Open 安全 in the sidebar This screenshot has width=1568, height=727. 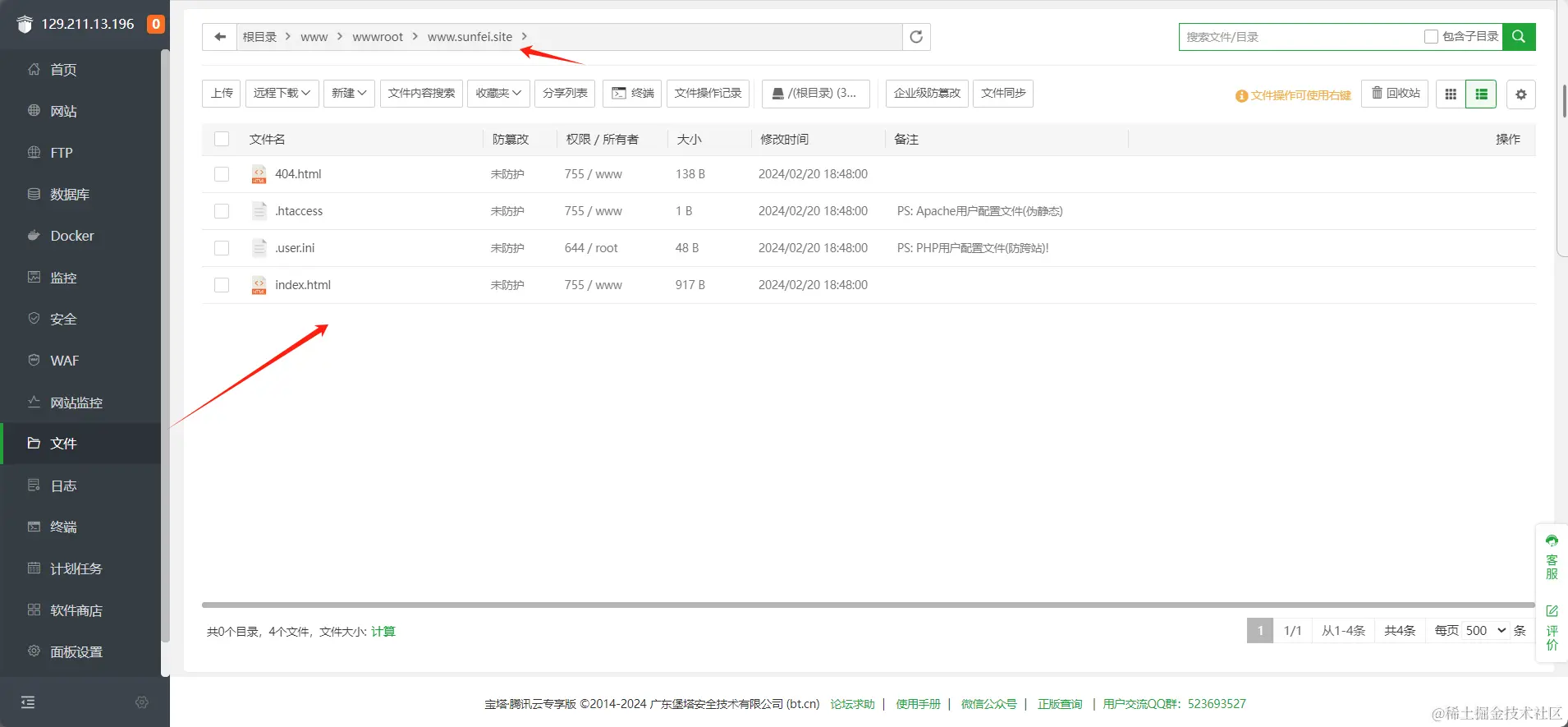82,319
